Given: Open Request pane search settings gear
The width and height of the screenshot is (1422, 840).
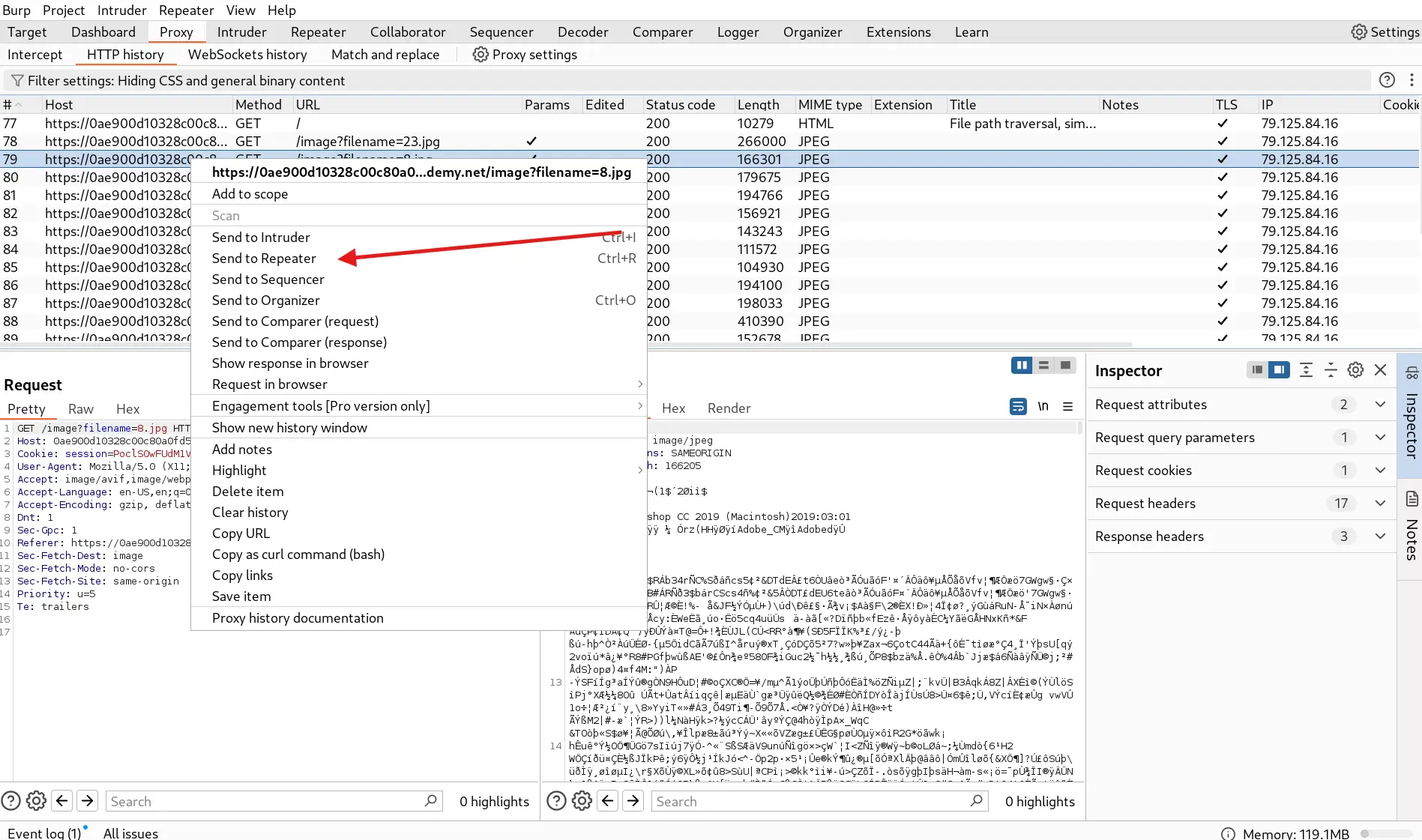Looking at the screenshot, I should [36, 801].
